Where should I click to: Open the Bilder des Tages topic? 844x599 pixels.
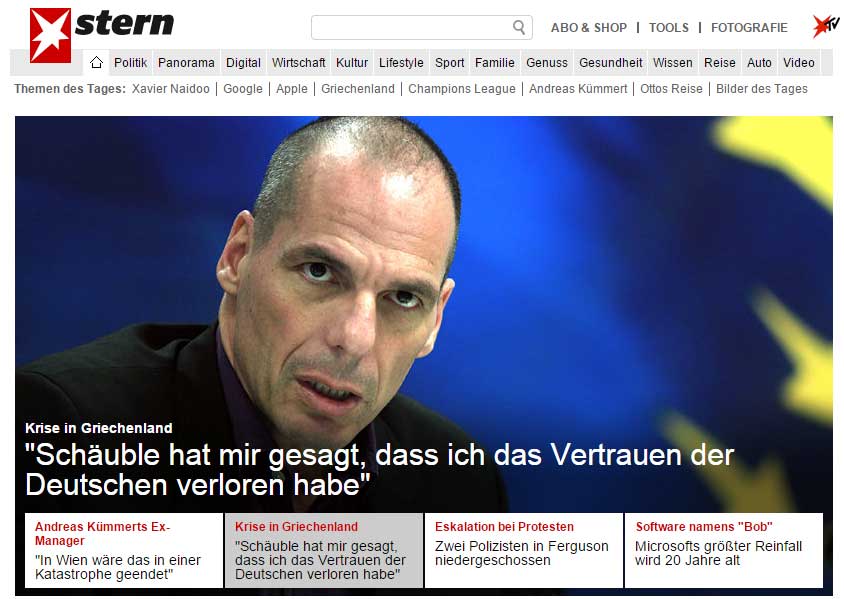click(x=762, y=89)
